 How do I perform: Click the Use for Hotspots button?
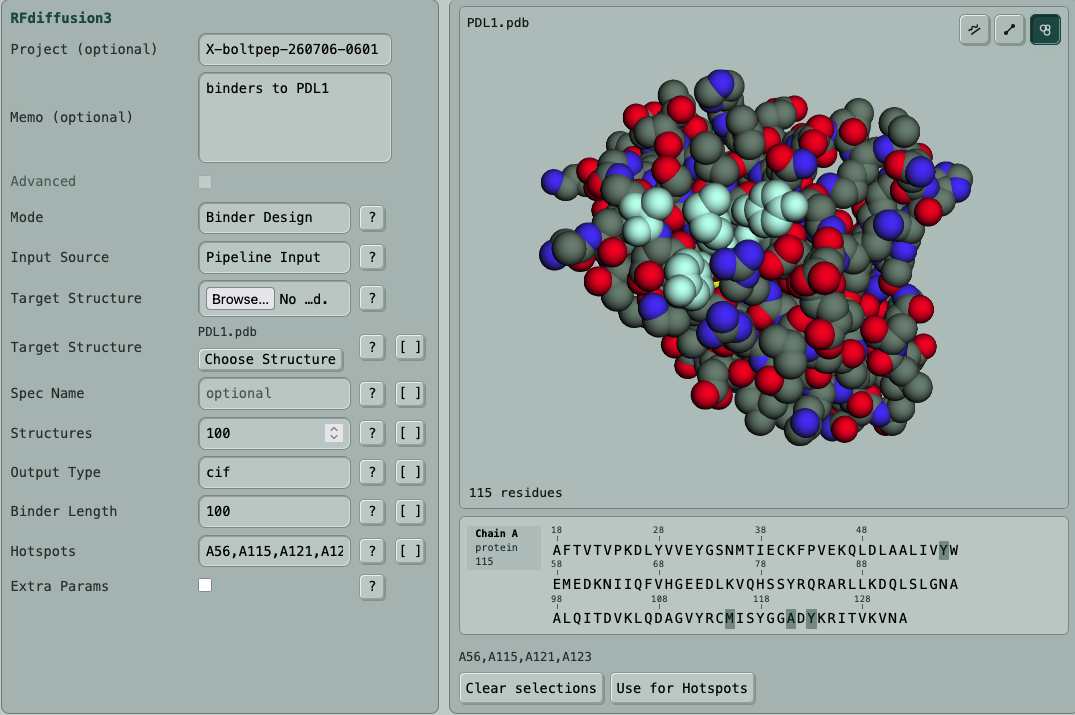point(682,688)
